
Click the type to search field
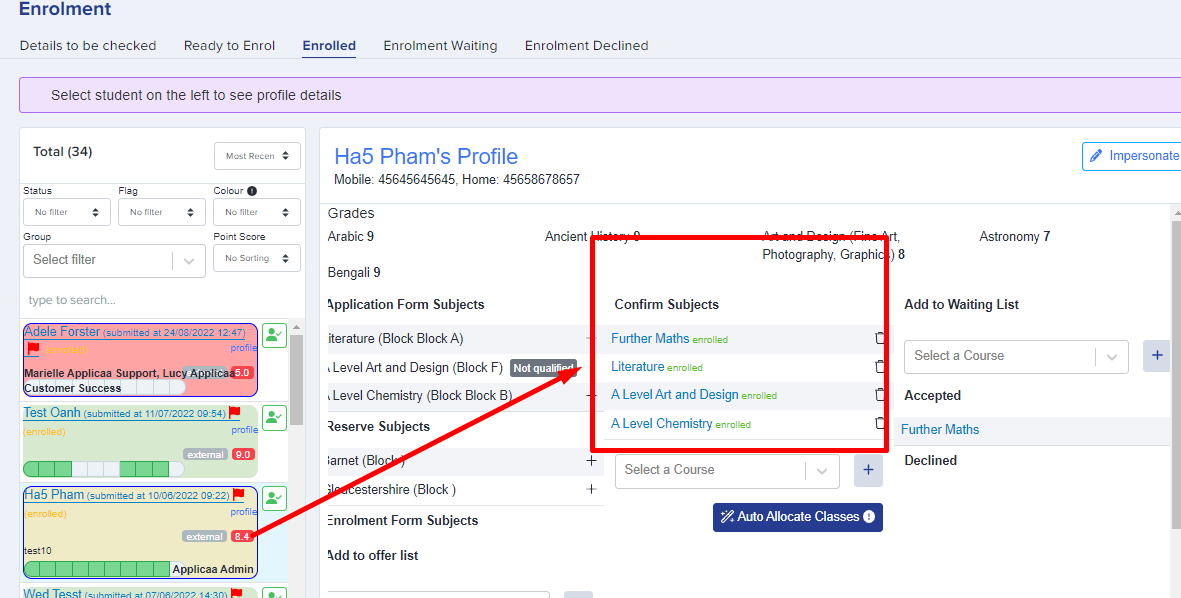(x=162, y=300)
